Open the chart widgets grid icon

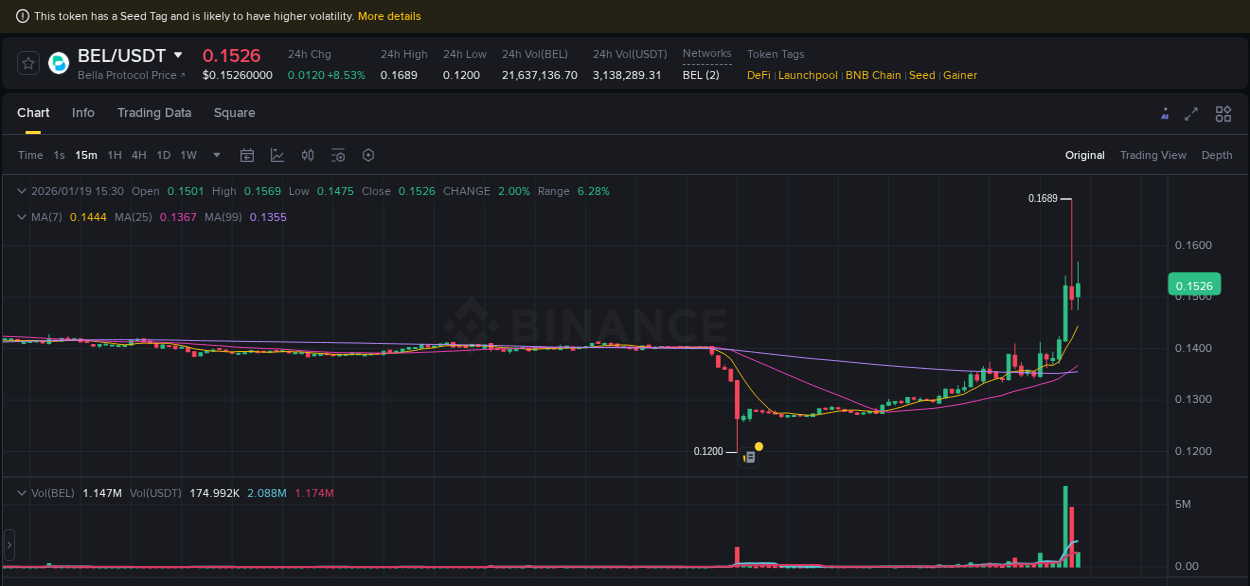[1223, 113]
